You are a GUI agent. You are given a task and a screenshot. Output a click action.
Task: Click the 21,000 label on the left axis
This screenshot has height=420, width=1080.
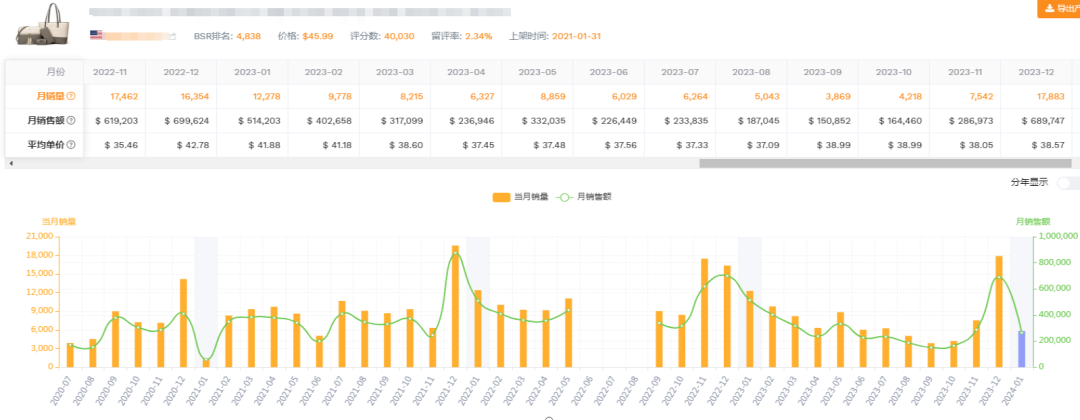click(39, 236)
